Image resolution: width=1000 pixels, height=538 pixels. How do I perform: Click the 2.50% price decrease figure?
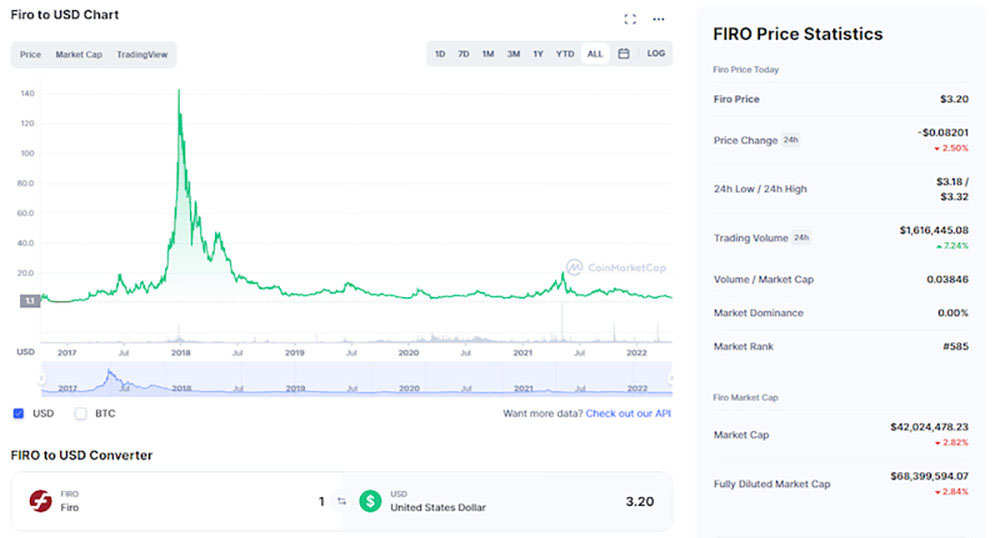[952, 149]
